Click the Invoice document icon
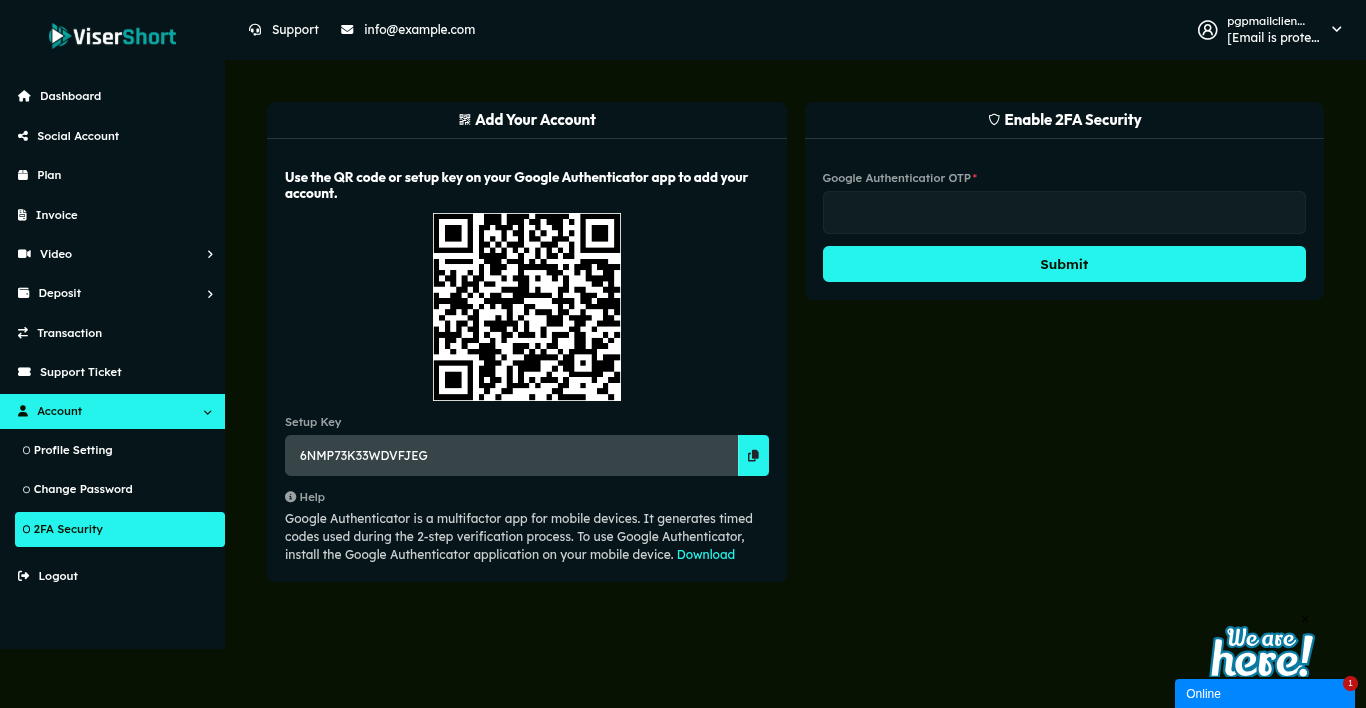Image resolution: width=1366 pixels, height=708 pixels. [x=23, y=215]
